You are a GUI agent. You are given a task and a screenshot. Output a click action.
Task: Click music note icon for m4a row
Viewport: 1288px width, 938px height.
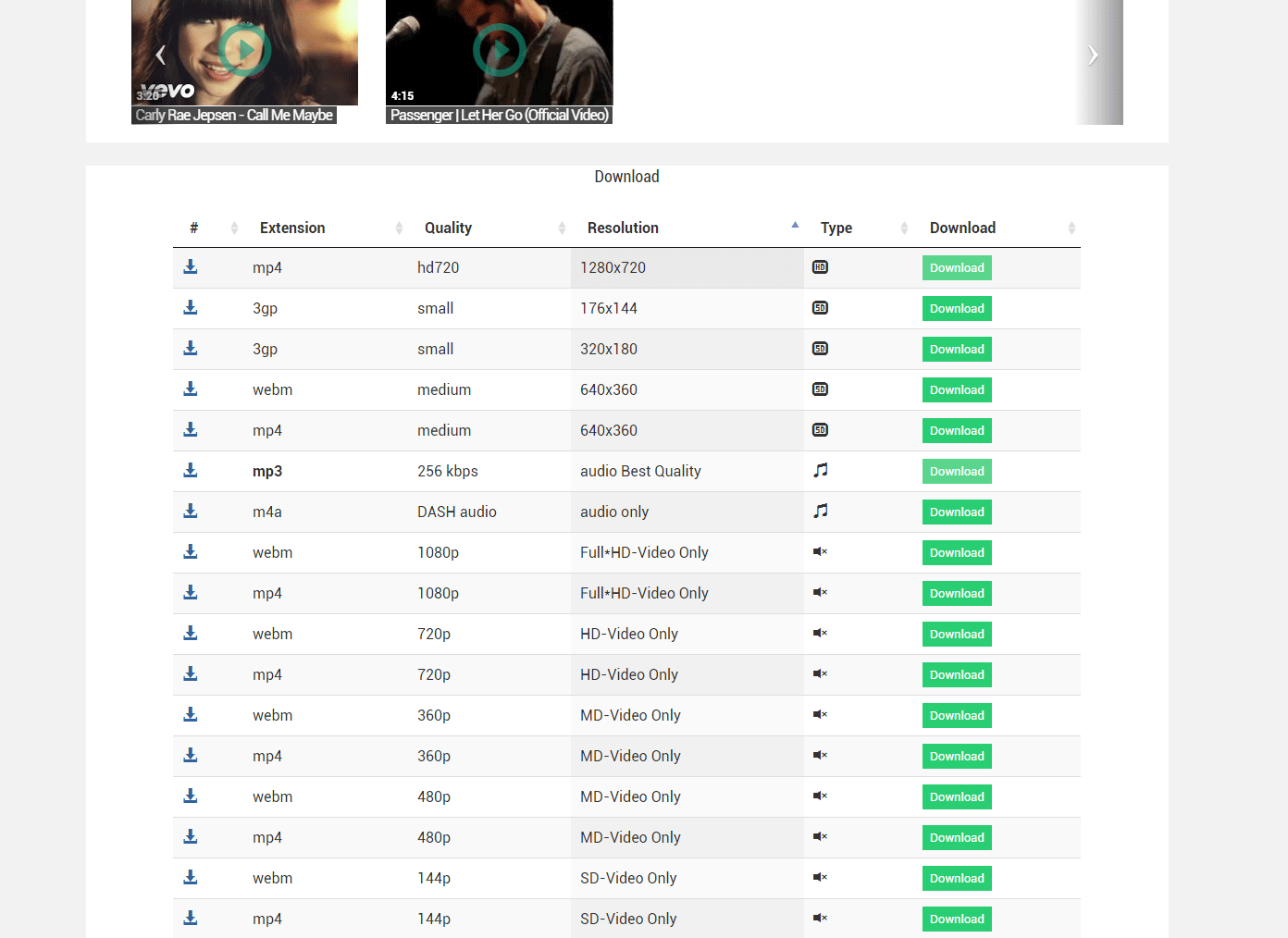tap(820, 512)
